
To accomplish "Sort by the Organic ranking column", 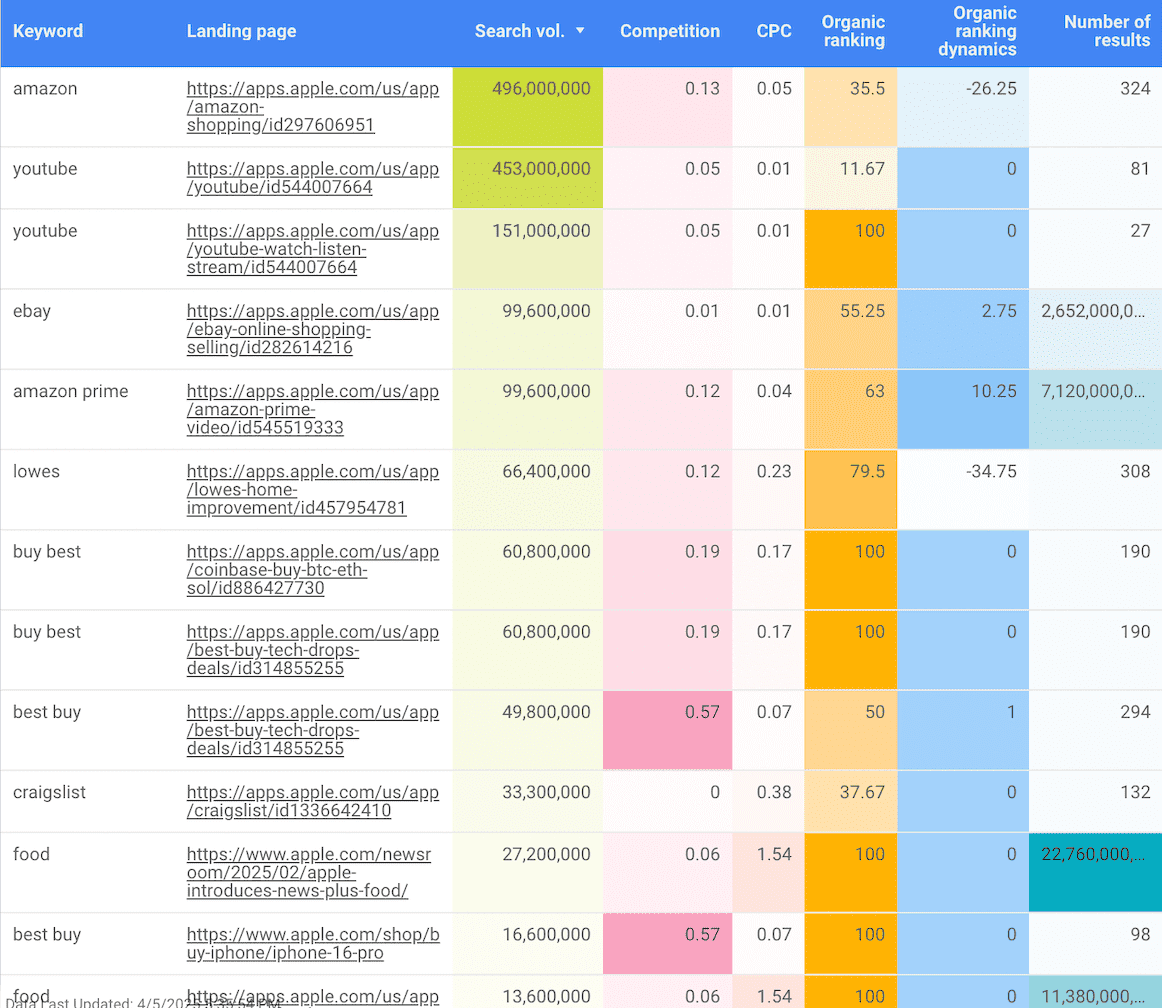I will tap(854, 31).
